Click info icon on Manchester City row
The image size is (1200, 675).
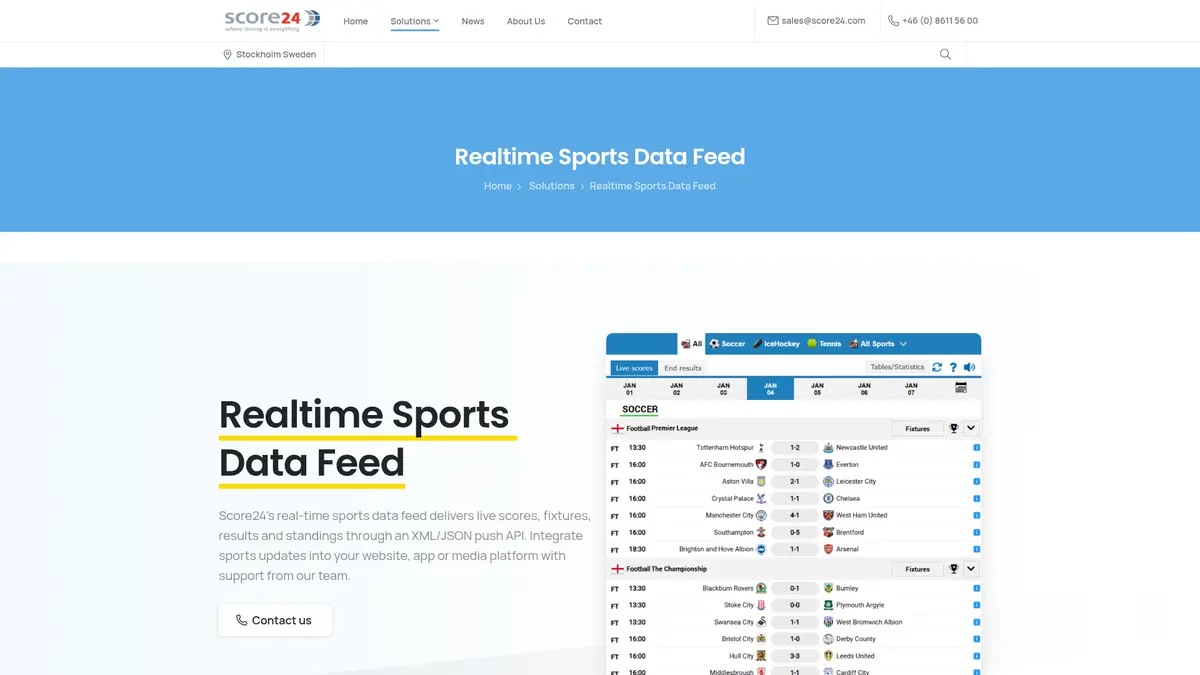tap(976, 516)
